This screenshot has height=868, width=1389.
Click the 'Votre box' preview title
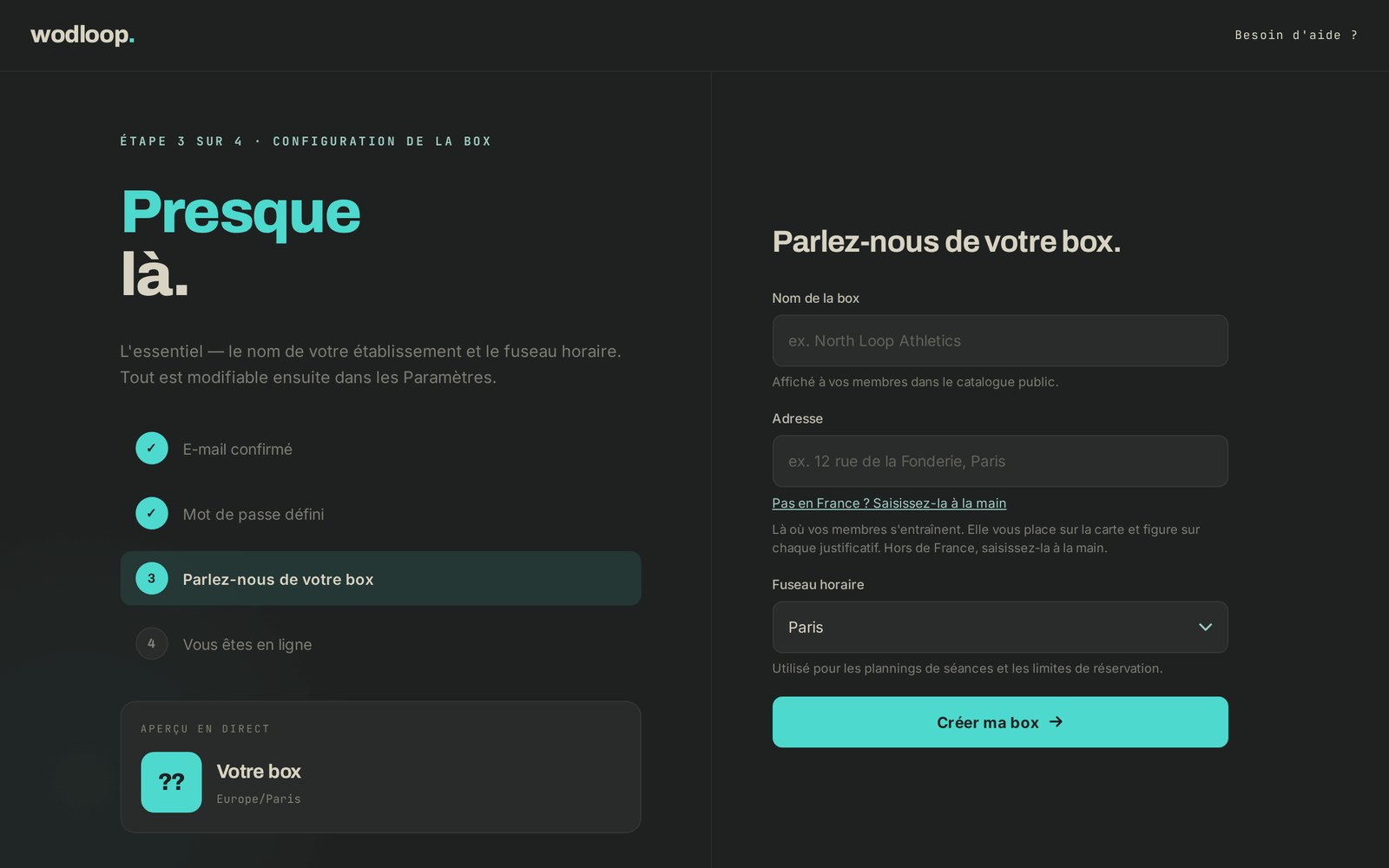point(259,772)
